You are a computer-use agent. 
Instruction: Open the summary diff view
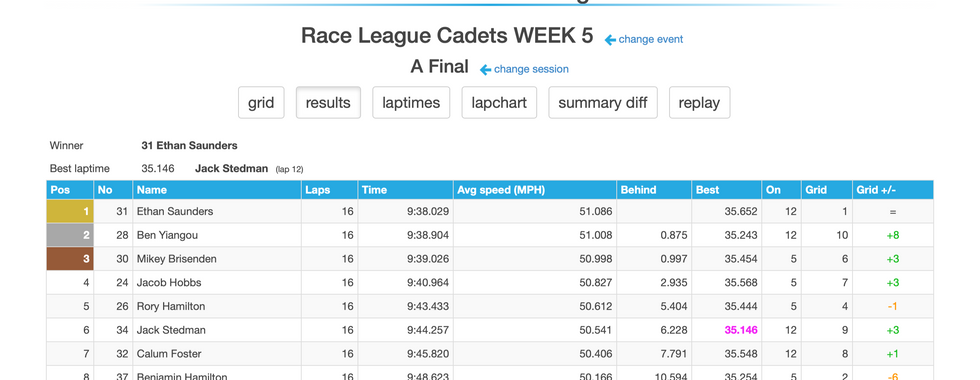[x=603, y=102]
